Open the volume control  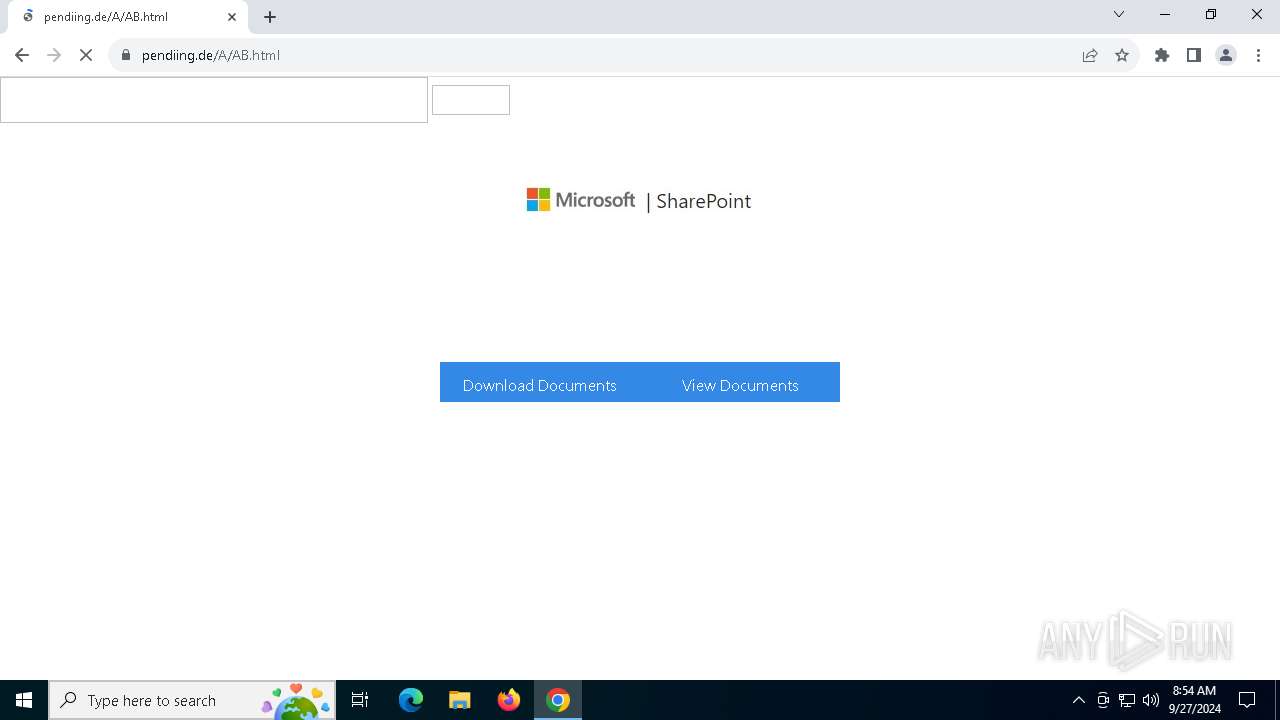coord(1151,700)
